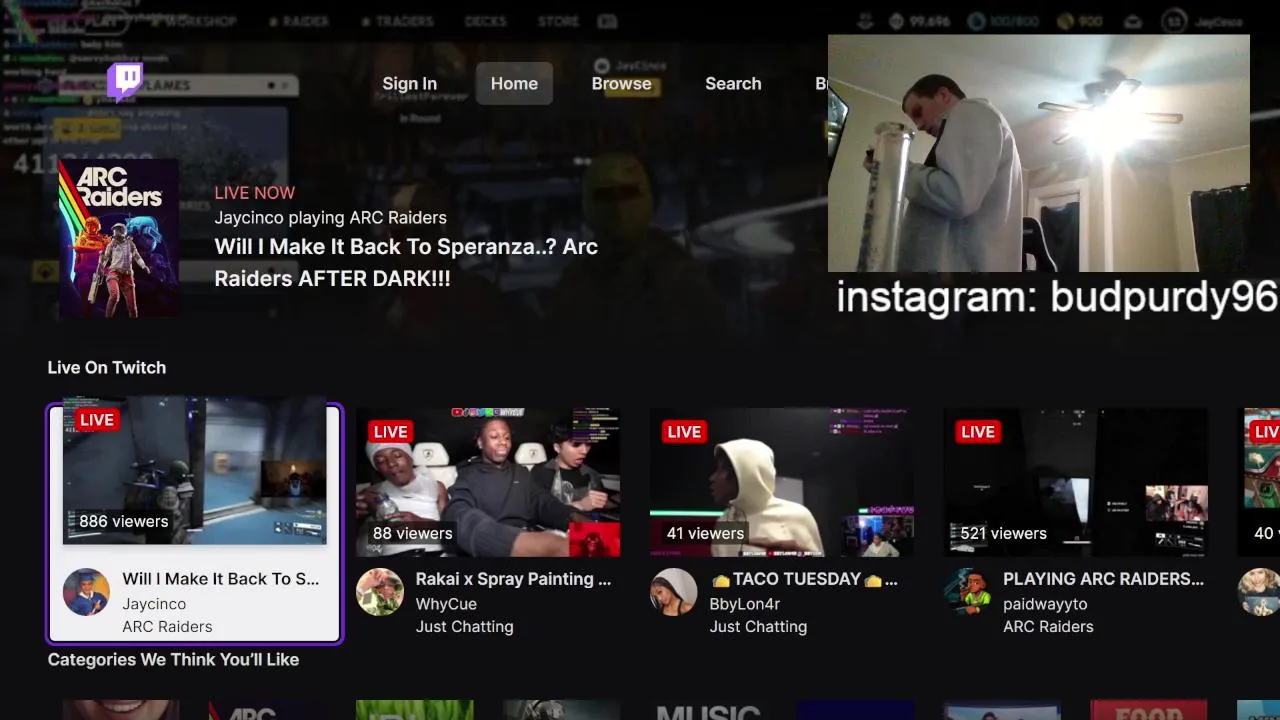Click the LIVE NOW label
1280x720 pixels.
(255, 193)
